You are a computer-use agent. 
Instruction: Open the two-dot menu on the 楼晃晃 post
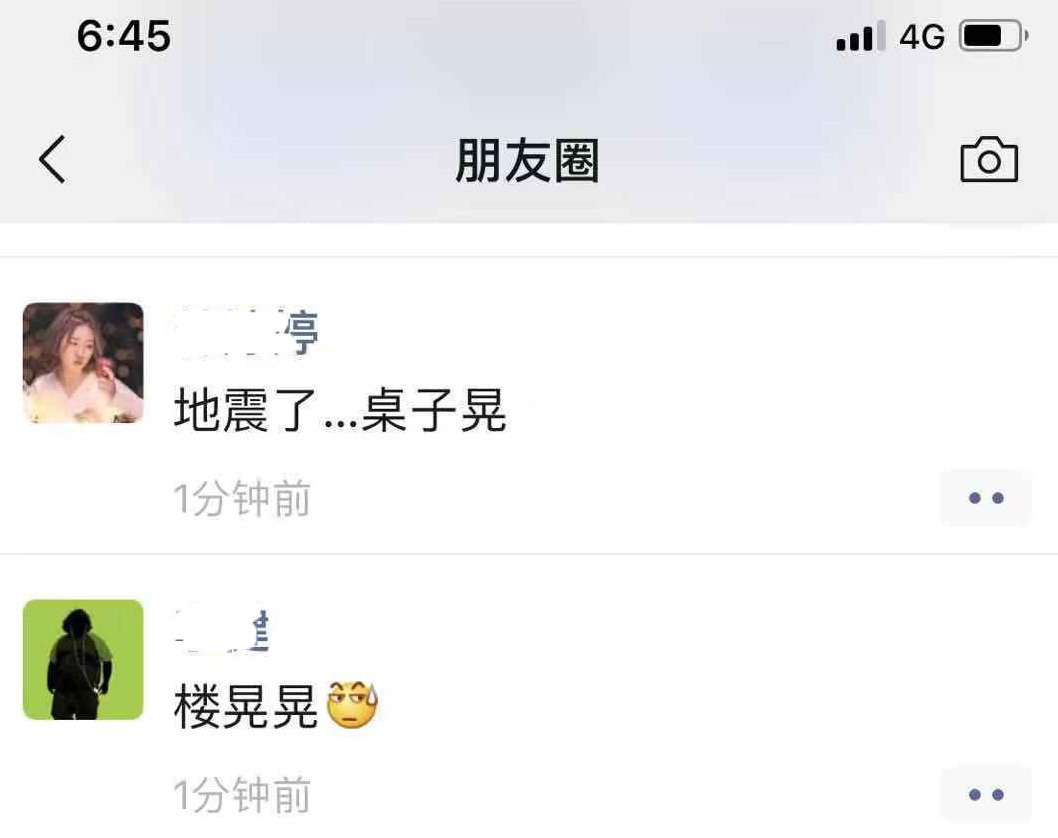(986, 794)
